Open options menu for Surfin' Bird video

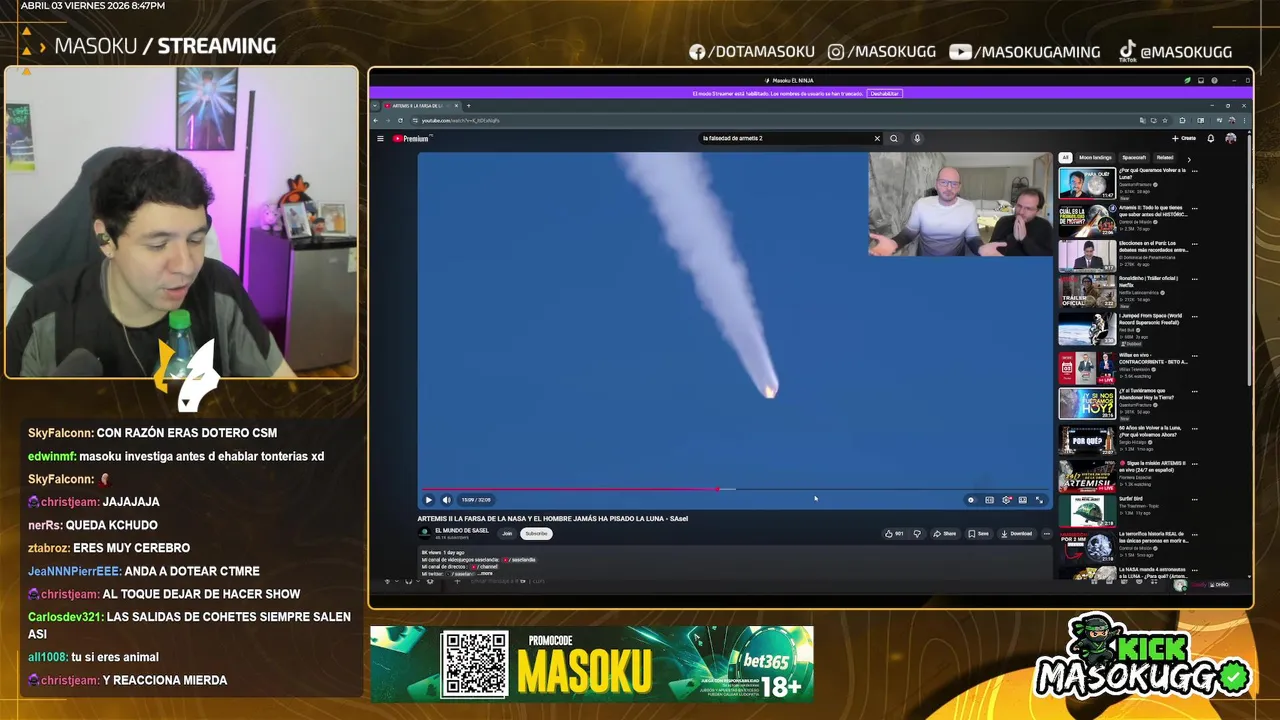[1194, 498]
